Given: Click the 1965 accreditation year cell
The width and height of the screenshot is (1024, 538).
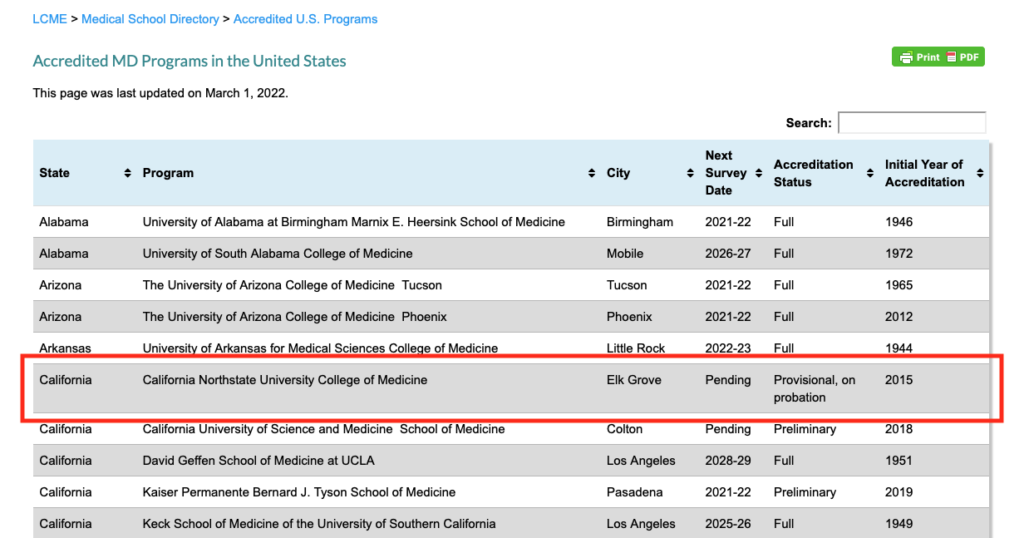Looking at the screenshot, I should pos(899,285).
